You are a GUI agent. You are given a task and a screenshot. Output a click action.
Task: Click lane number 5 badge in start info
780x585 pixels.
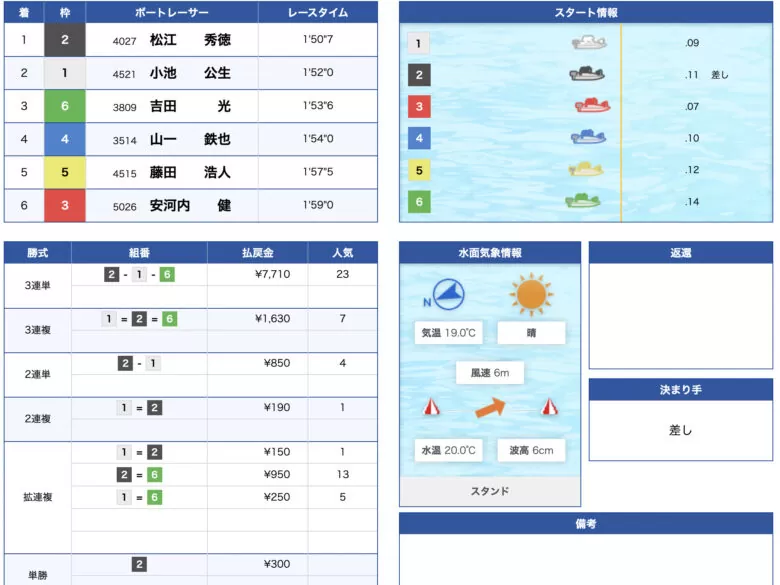(x=419, y=170)
